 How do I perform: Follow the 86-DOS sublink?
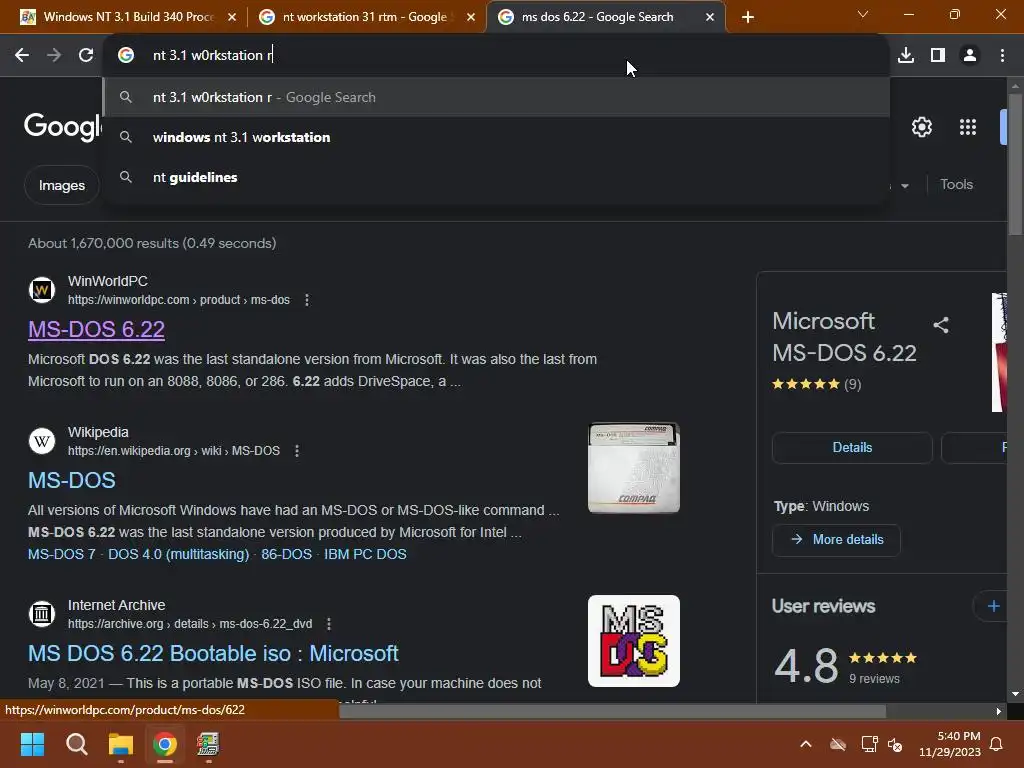coord(286,554)
